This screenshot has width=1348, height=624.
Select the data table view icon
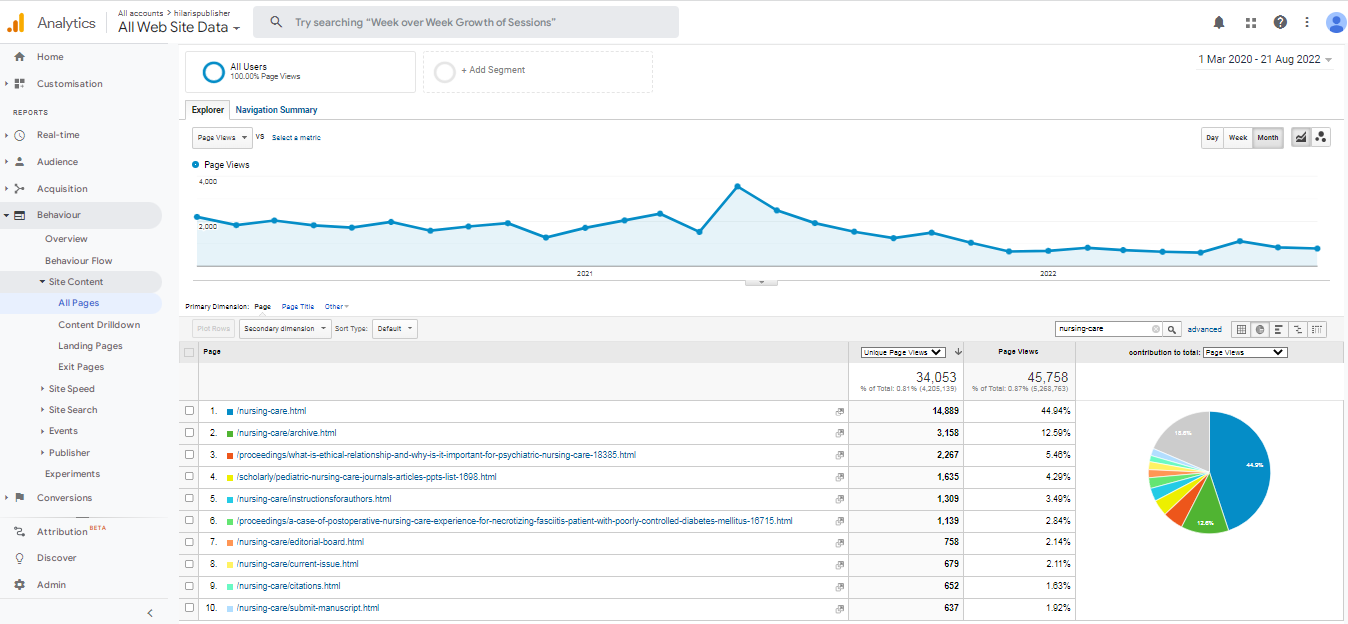point(1241,329)
